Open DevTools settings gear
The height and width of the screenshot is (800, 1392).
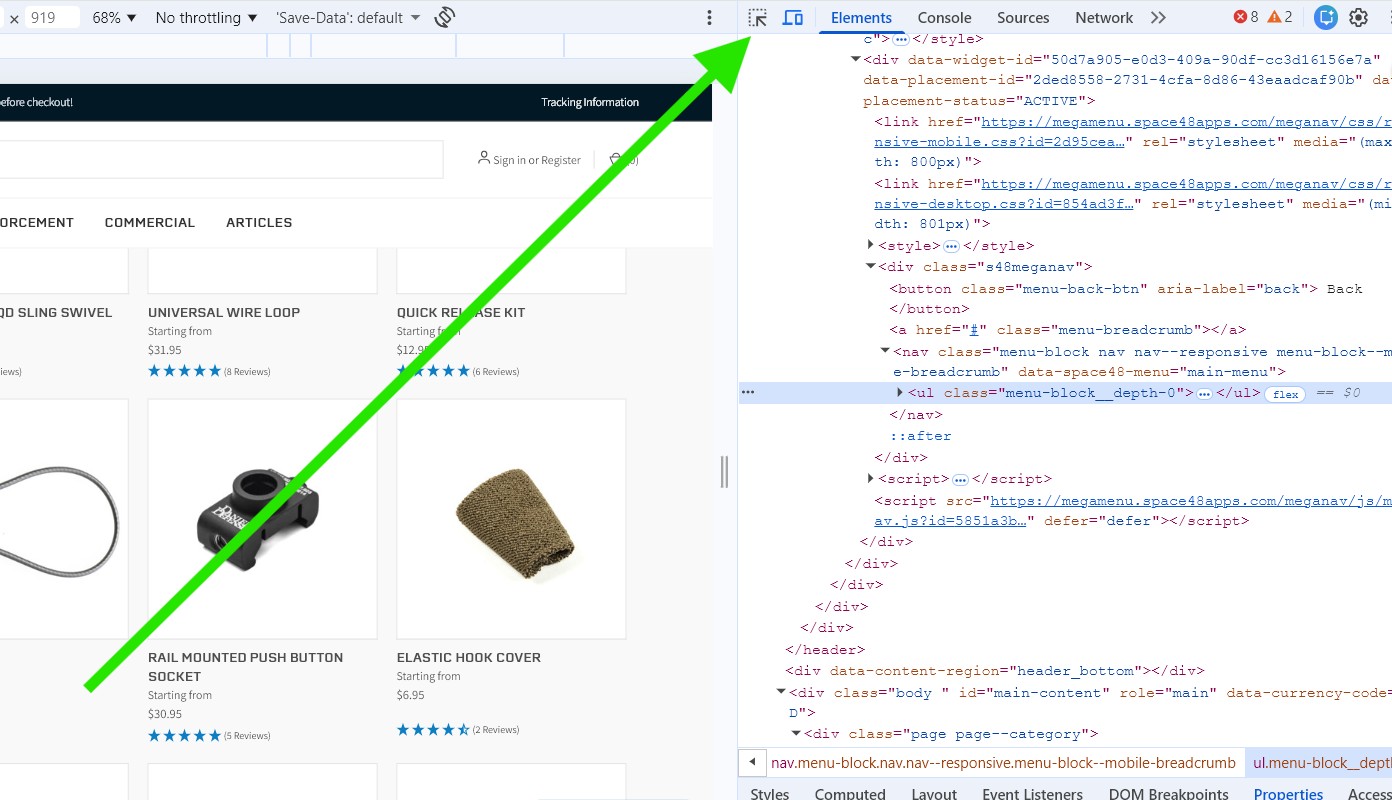pyautogui.click(x=1358, y=17)
